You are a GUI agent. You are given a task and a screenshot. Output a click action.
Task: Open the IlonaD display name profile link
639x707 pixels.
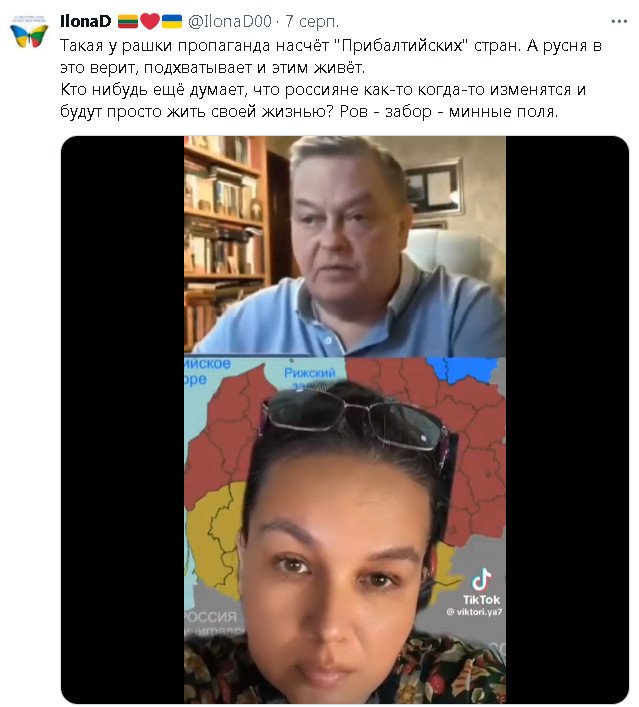click(86, 21)
